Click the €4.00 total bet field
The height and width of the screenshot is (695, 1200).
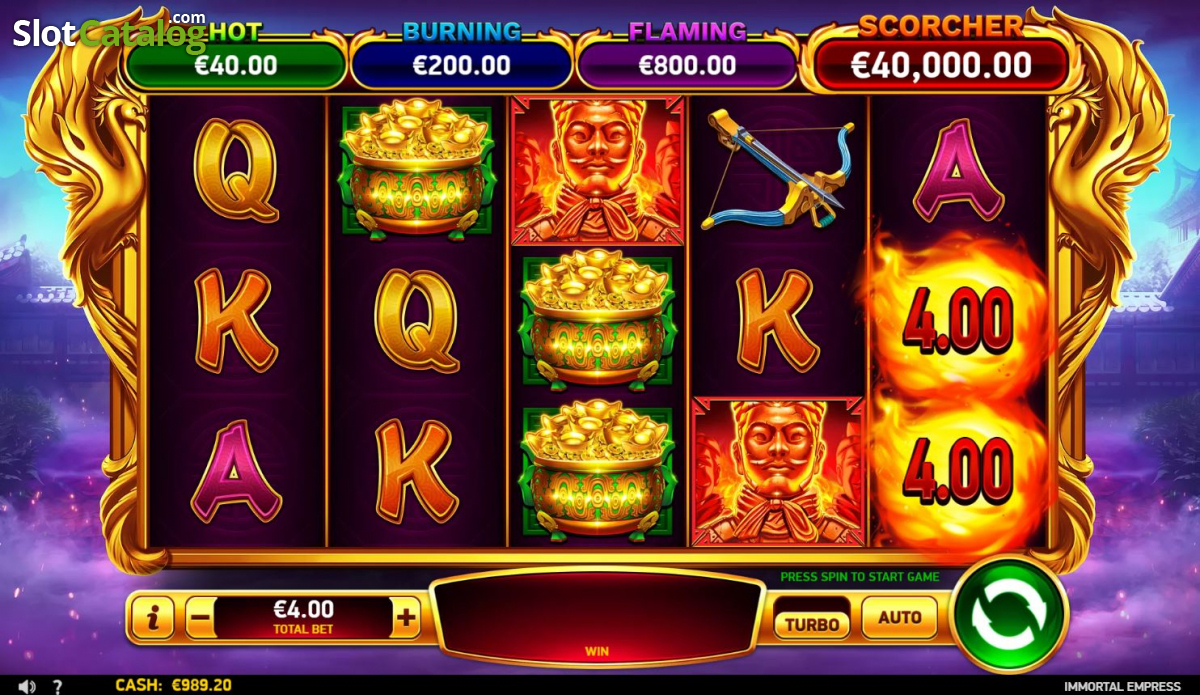(x=303, y=618)
